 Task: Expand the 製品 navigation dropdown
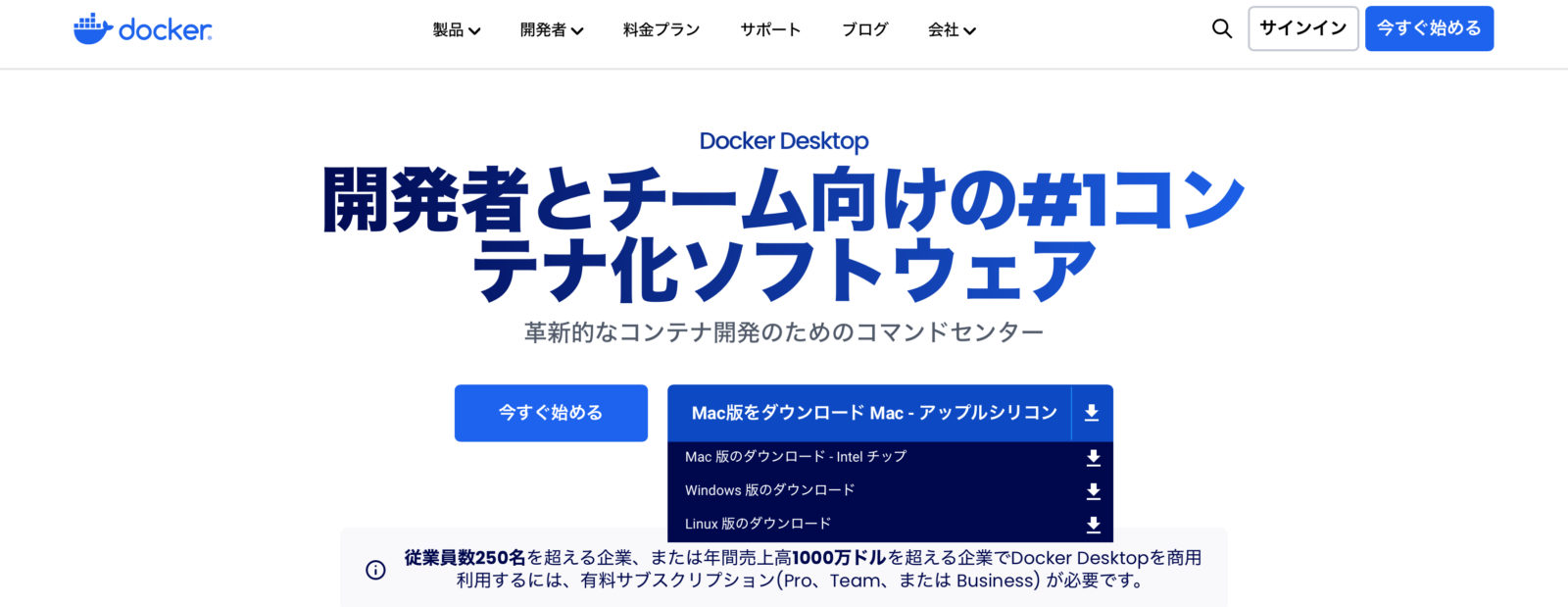coord(456,30)
